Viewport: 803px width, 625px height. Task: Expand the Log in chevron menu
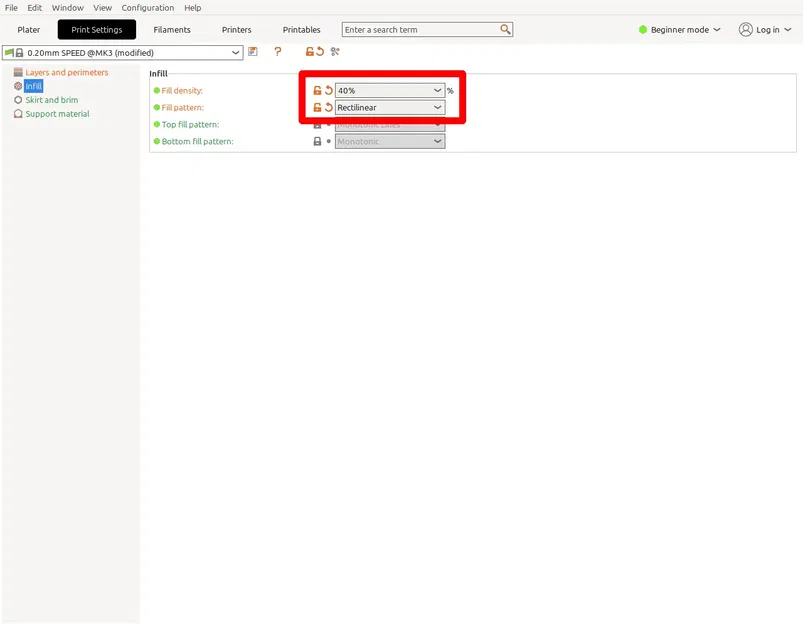[x=788, y=29]
